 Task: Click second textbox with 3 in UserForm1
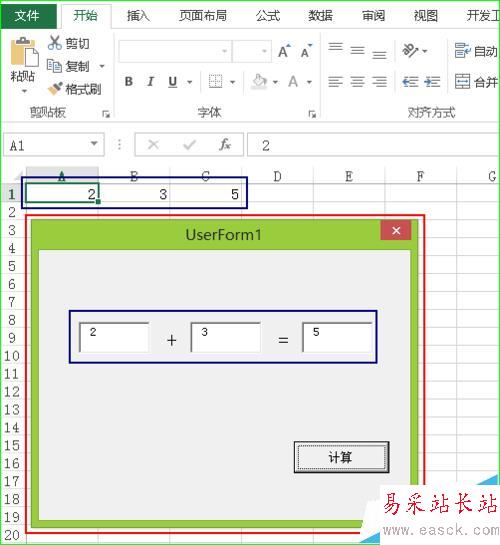(x=226, y=337)
